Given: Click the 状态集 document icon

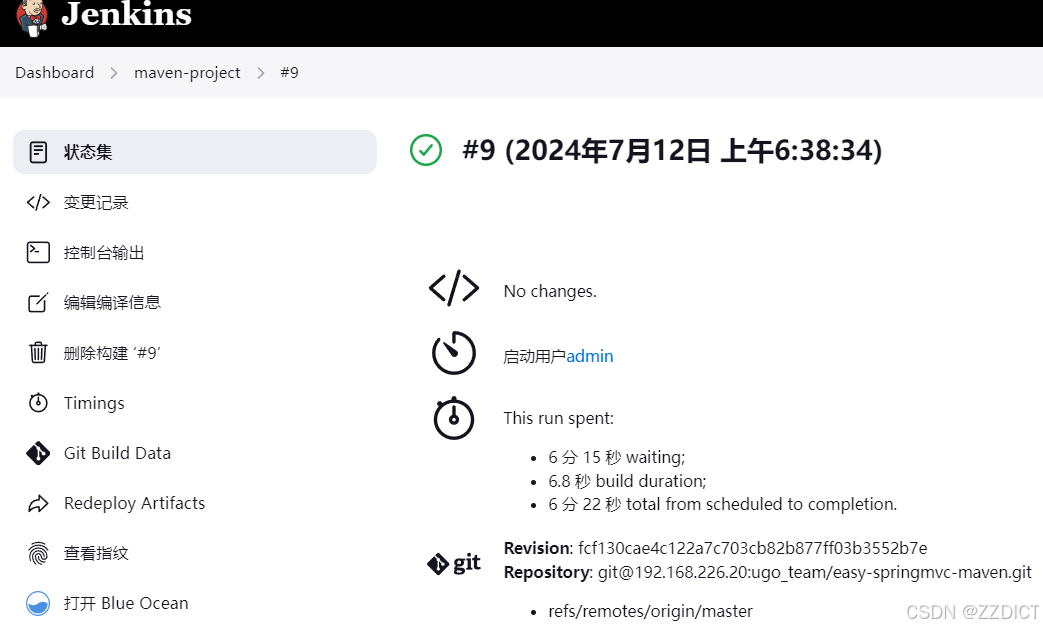Looking at the screenshot, I should pyautogui.click(x=39, y=152).
